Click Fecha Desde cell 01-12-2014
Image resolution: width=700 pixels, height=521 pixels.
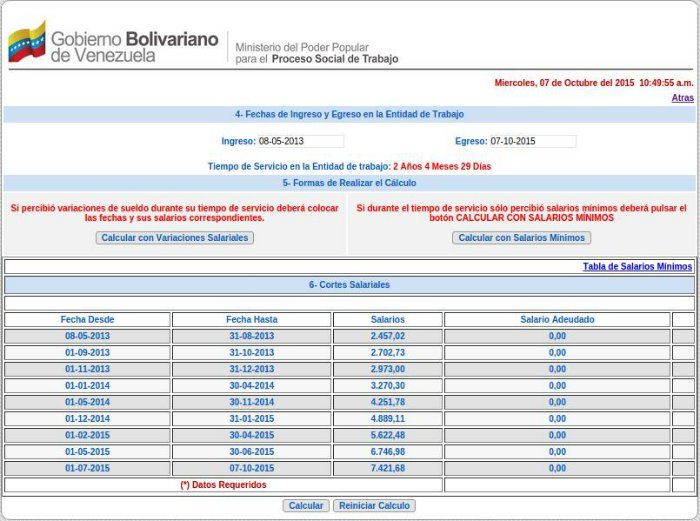(x=88, y=419)
